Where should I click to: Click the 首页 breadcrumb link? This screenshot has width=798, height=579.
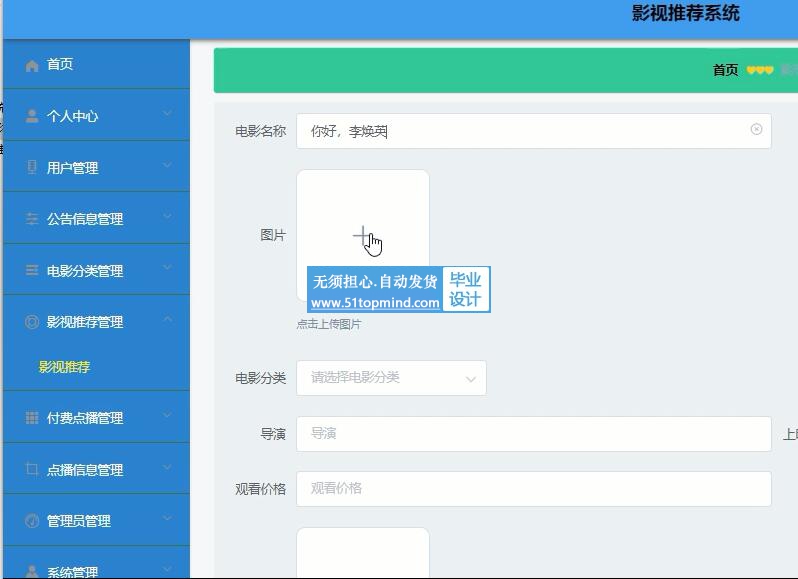725,70
